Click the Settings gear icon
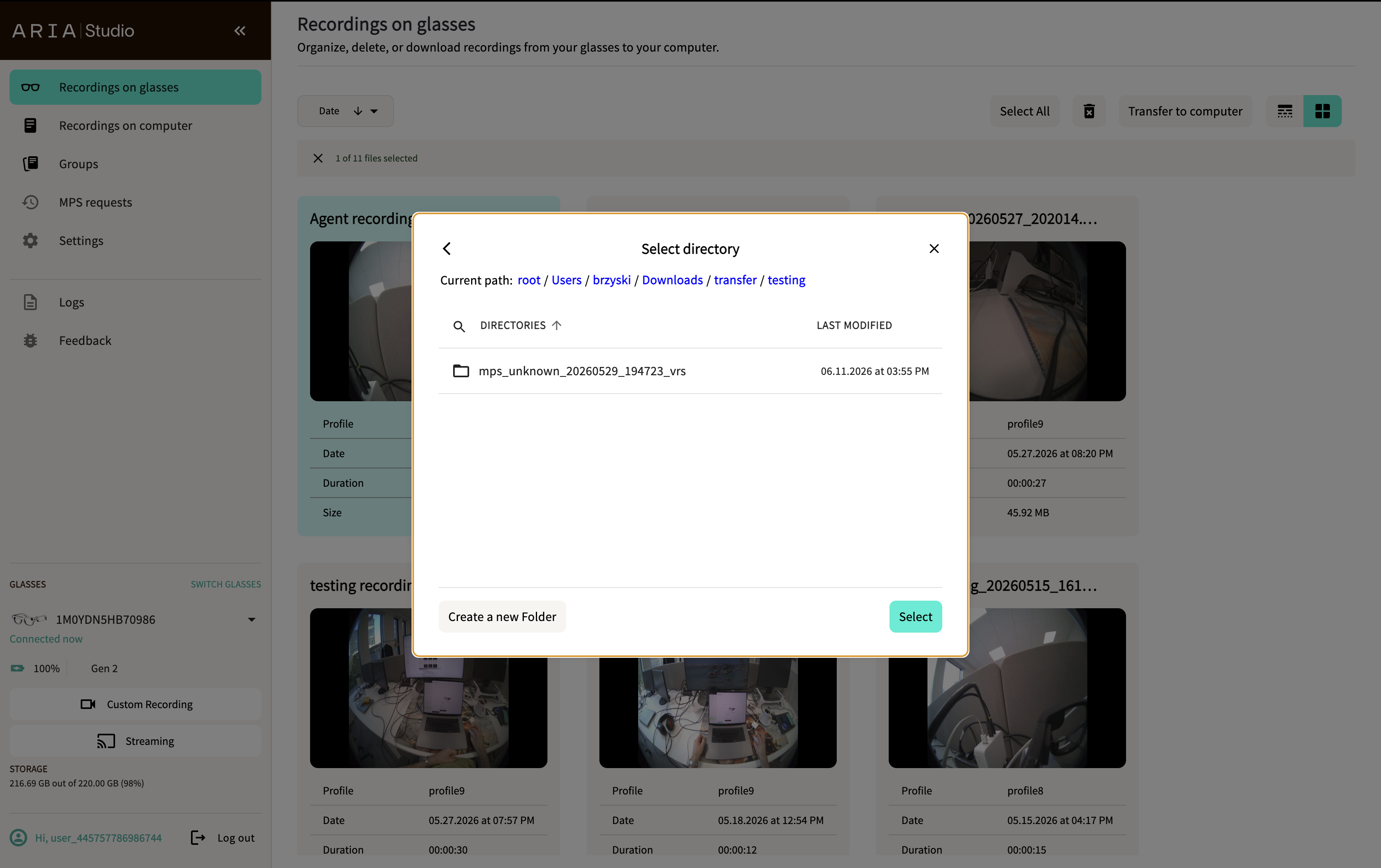 click(30, 240)
